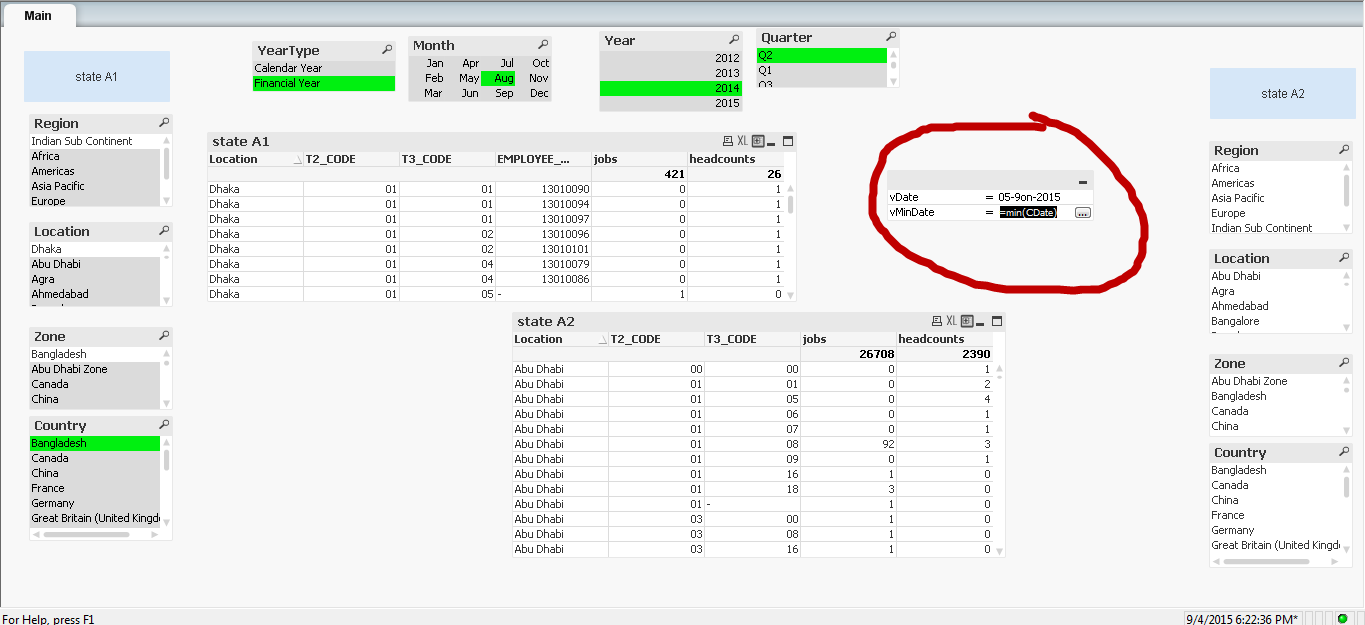
Task: Open the vMinDate expression editor button
Action: [x=1082, y=213]
